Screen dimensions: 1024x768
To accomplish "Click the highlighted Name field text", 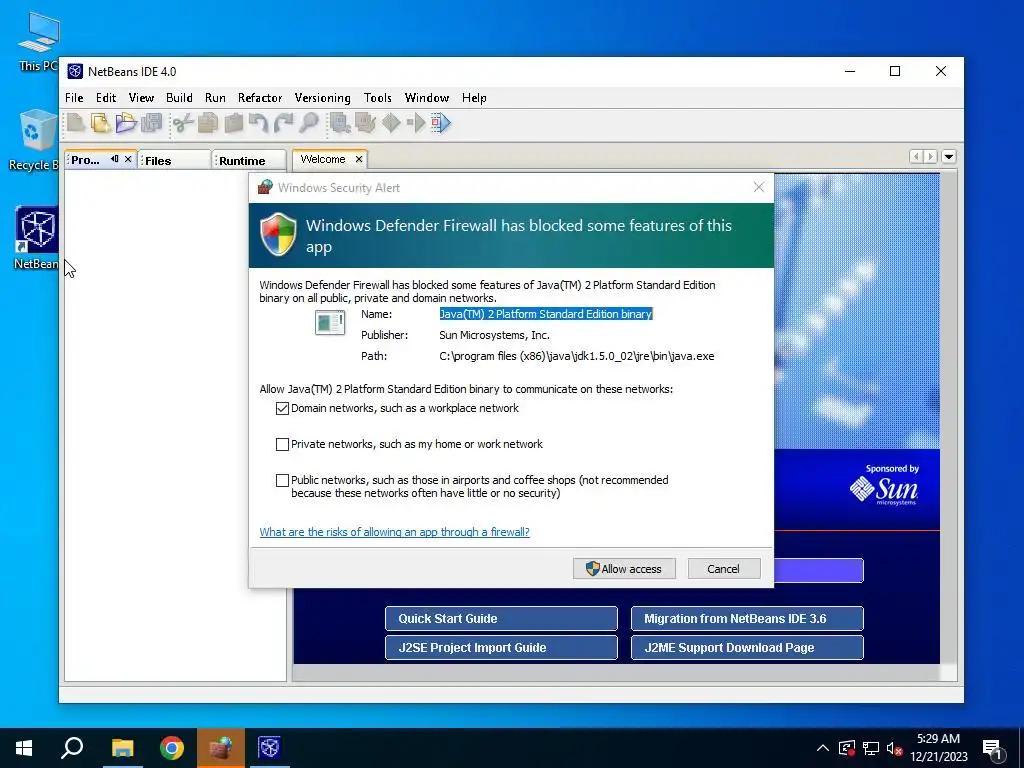I will tap(546, 314).
